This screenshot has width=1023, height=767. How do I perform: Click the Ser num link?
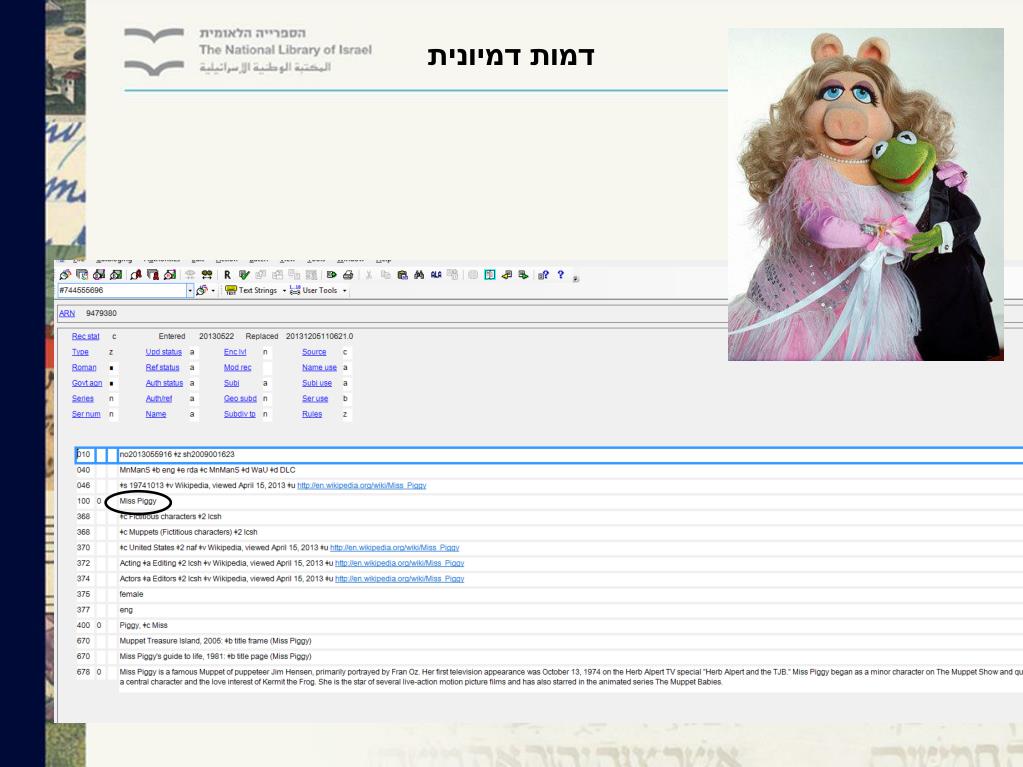(86, 414)
